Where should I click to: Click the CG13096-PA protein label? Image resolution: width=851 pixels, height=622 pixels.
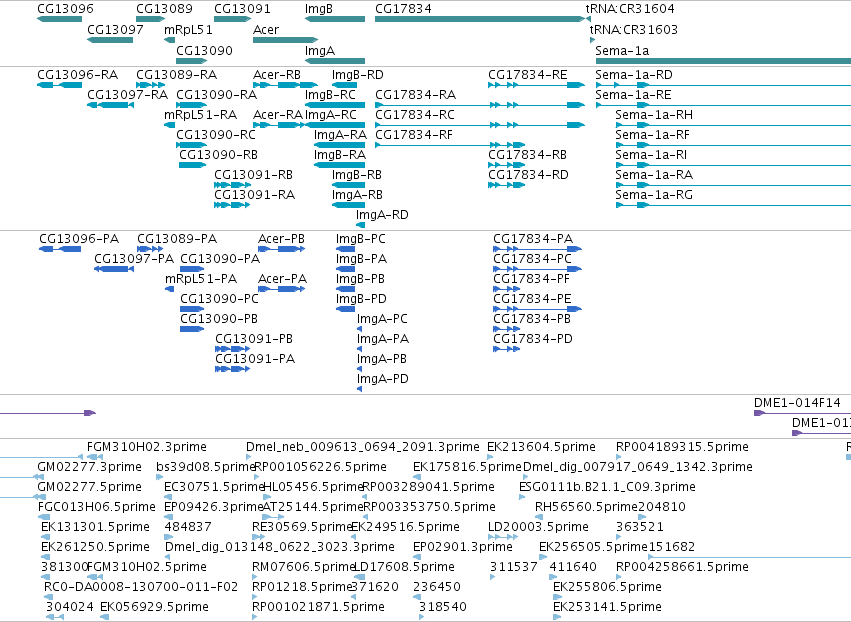(79, 239)
